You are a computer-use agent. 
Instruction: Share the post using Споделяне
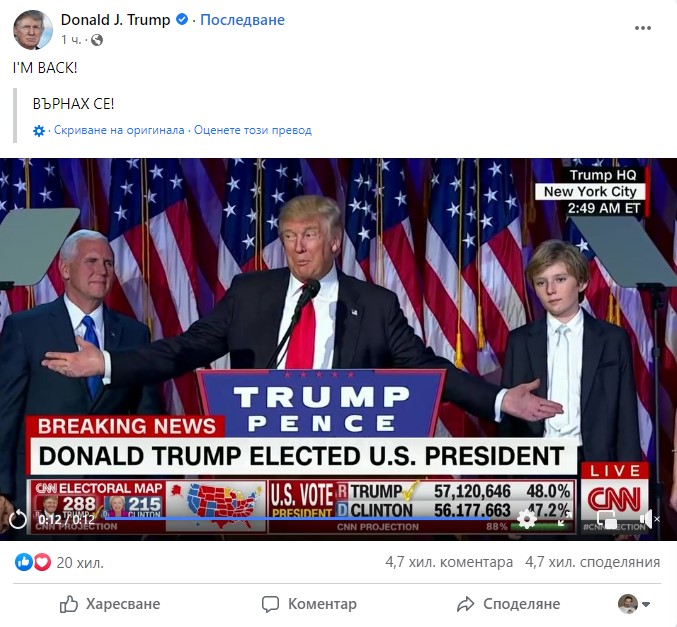point(508,604)
